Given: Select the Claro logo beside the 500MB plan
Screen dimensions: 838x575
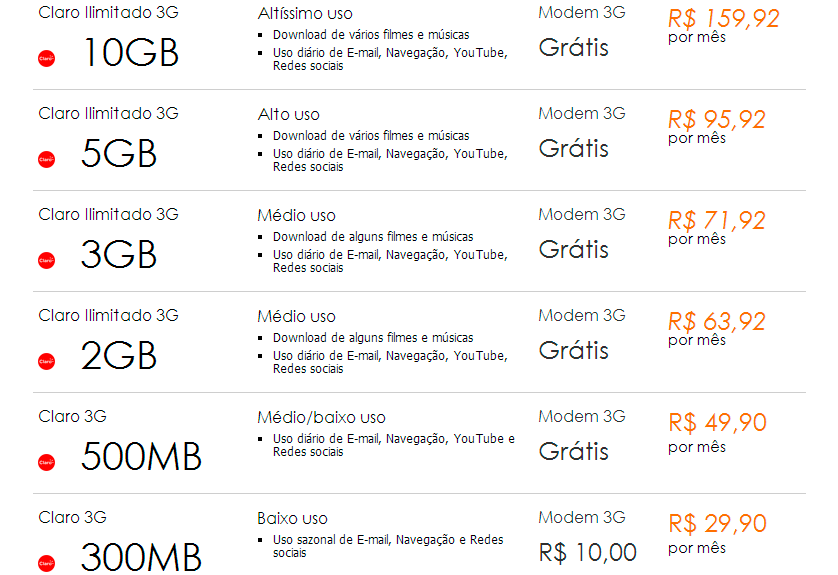Looking at the screenshot, I should tap(46, 462).
